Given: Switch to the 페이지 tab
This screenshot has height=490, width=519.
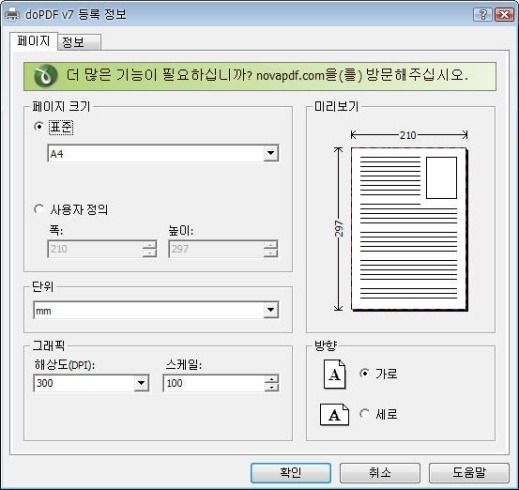Looking at the screenshot, I should (x=33, y=41).
